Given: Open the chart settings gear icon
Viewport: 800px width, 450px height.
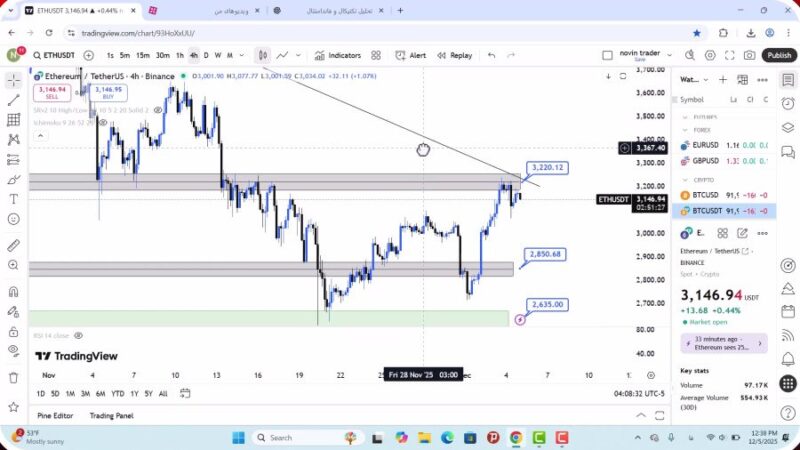Looking at the screenshot, I should coord(711,55).
